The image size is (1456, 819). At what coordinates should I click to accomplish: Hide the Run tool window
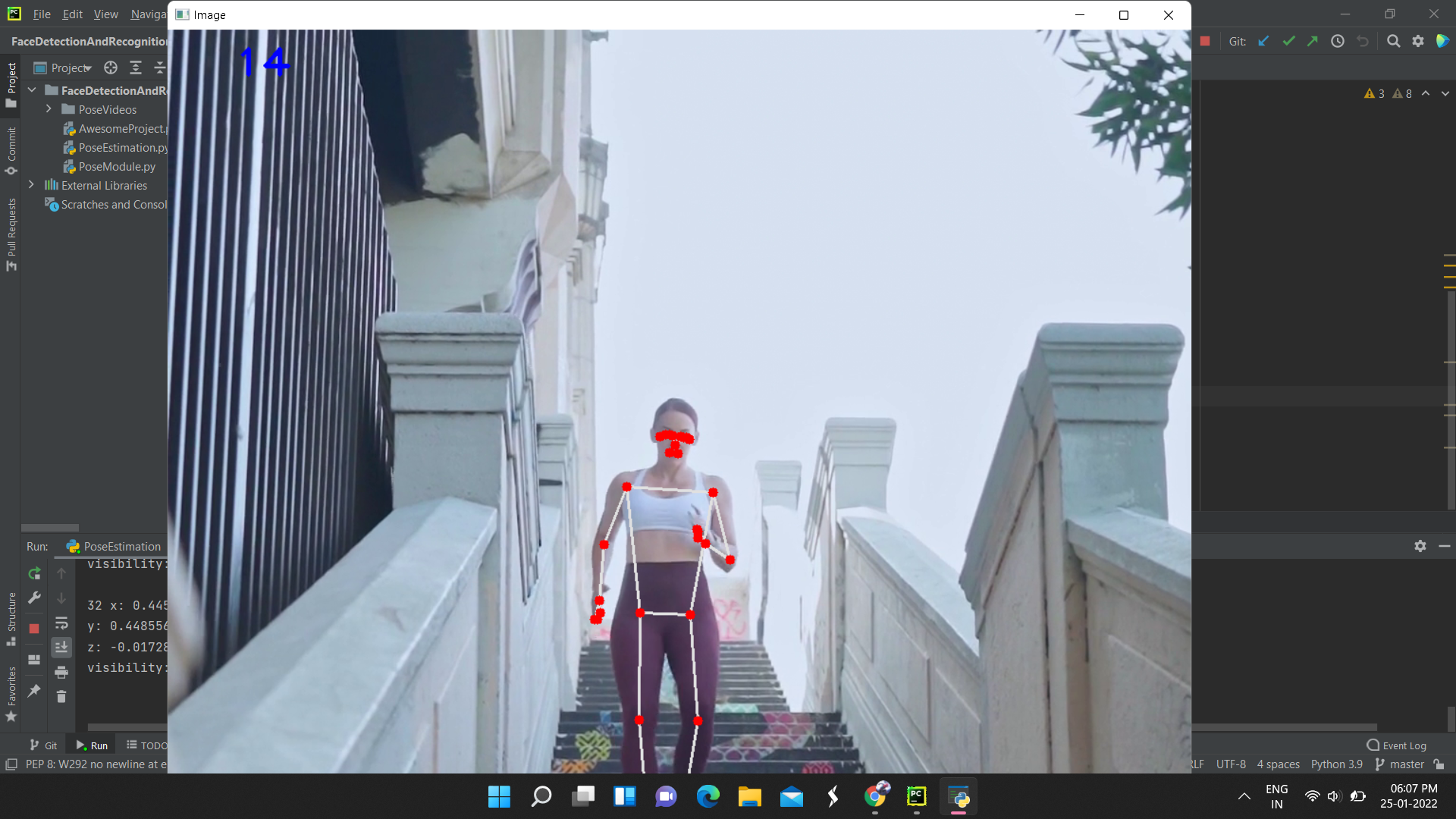[1445, 546]
